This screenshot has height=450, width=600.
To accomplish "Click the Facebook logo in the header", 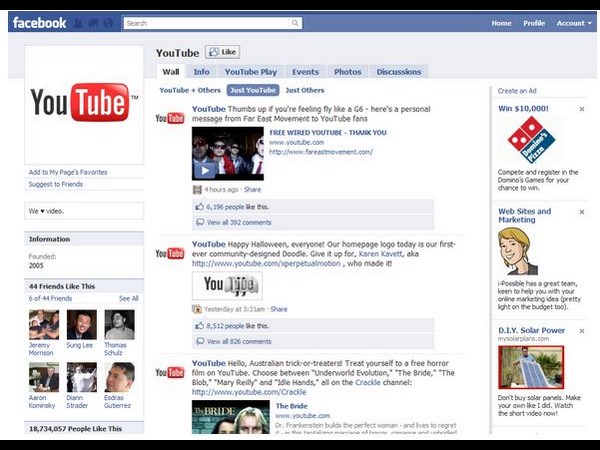I will coord(39,23).
